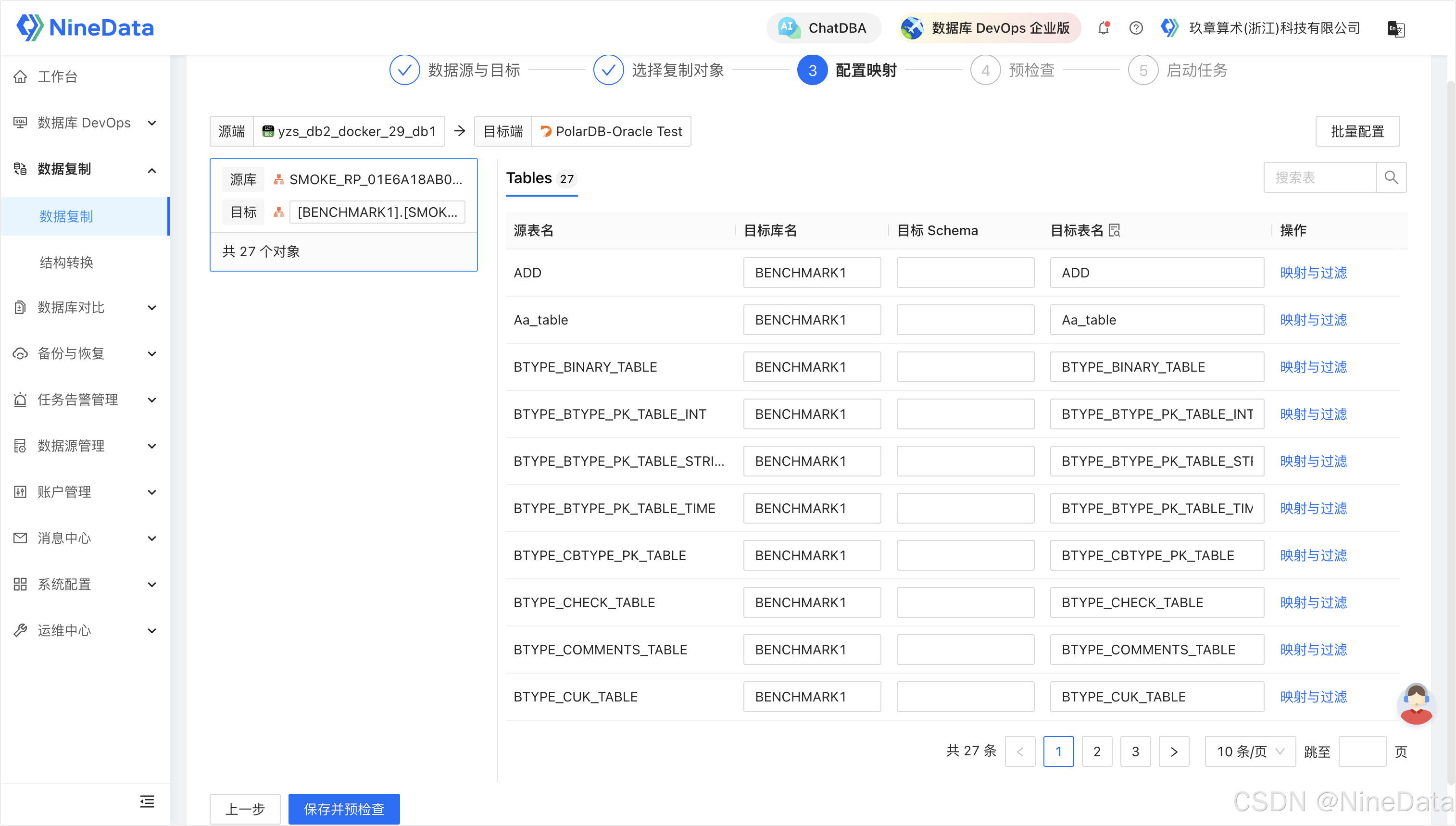Click the 目标 Schema field for Aa_table
This screenshot has height=826, width=1456.
point(965,320)
